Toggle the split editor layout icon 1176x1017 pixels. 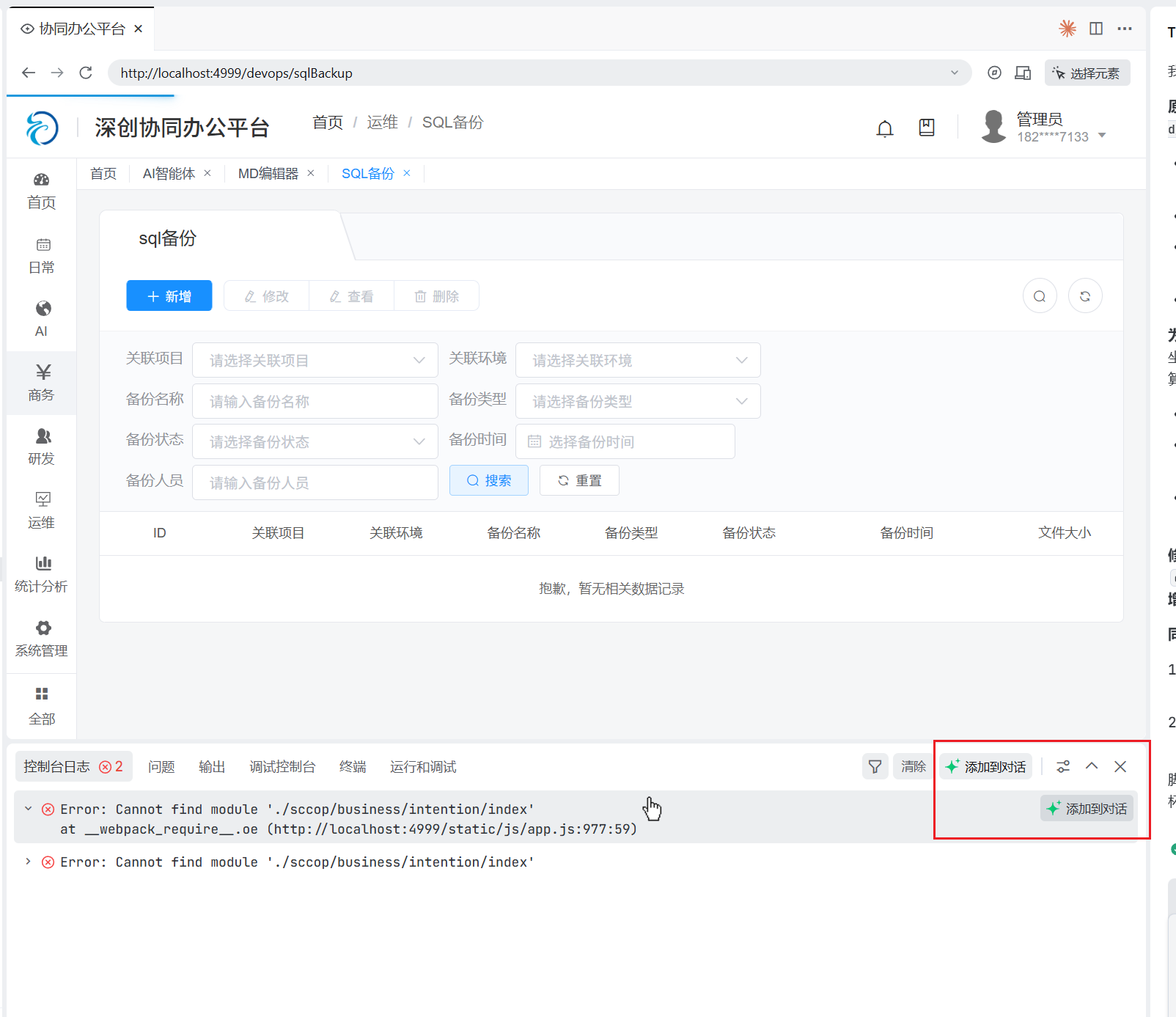1096,29
